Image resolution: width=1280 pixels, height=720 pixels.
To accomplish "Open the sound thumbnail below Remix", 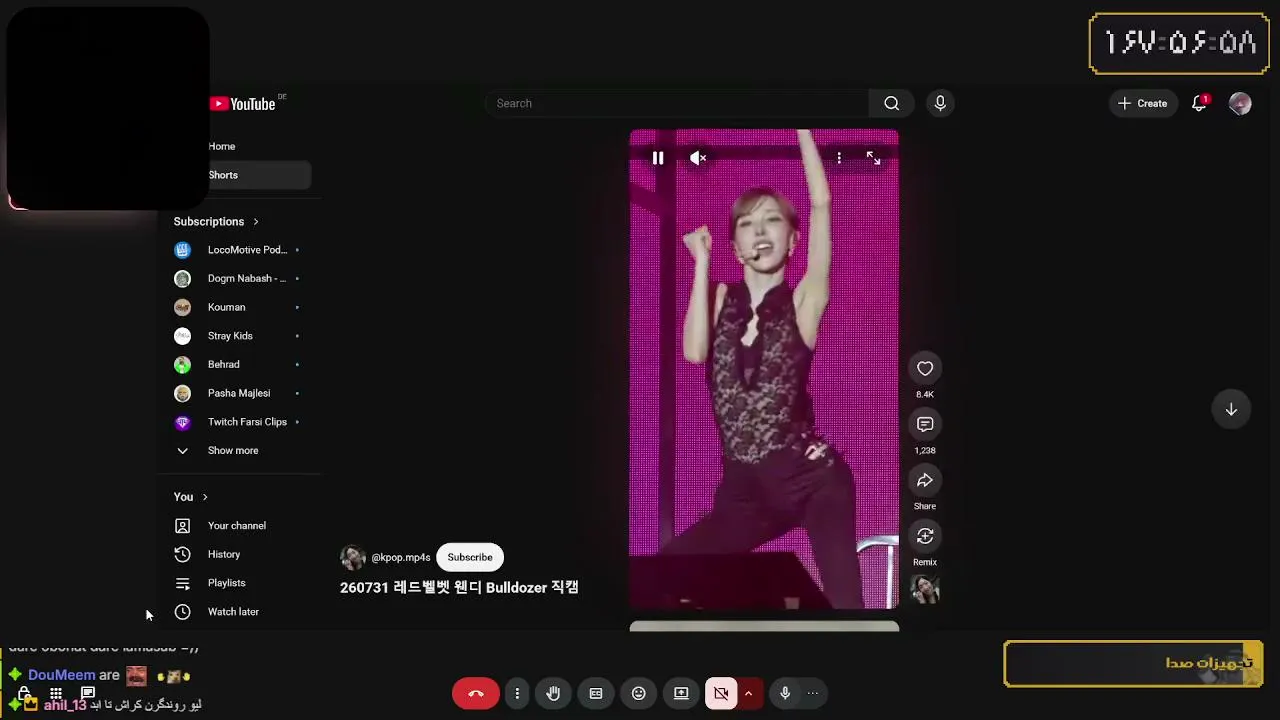I will [925, 590].
